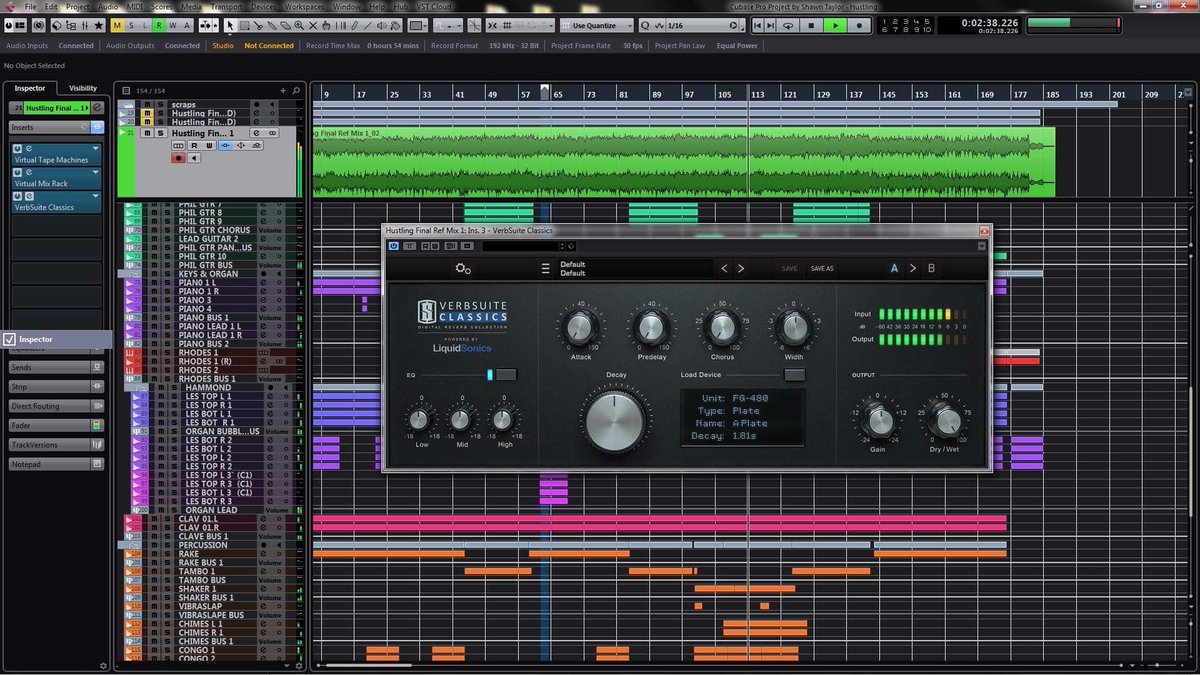This screenshot has width=1200, height=675.
Task: Go to next VerbSuite preset arrow
Action: 741,268
